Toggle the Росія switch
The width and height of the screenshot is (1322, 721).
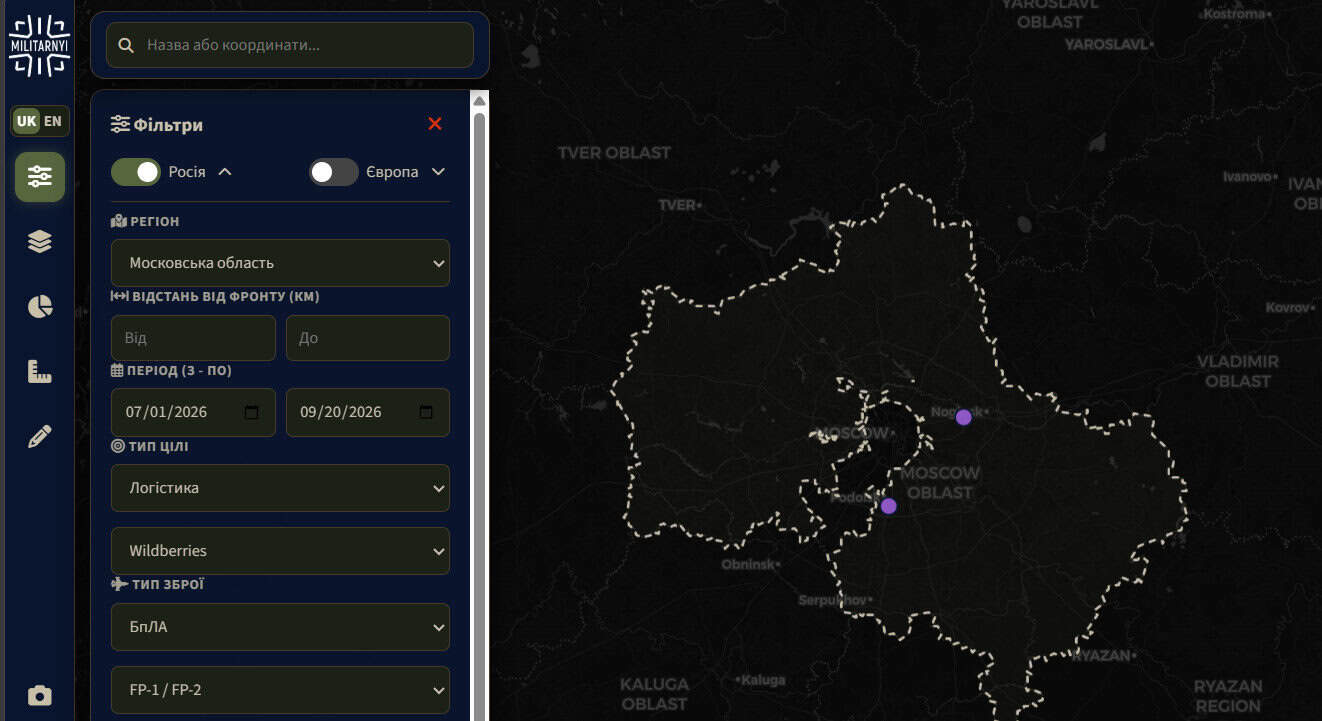coord(136,172)
